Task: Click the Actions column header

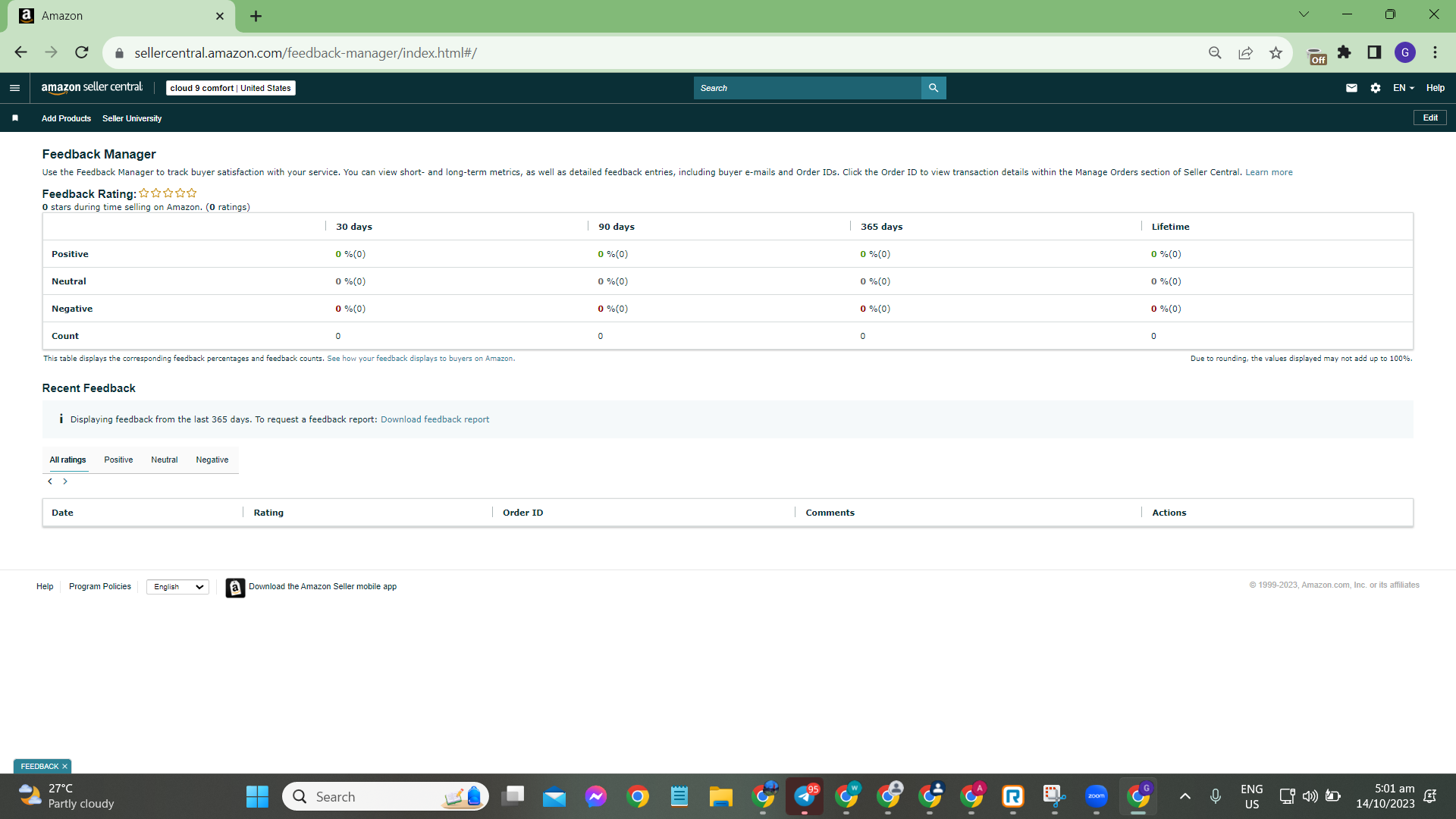Action: coord(1169,513)
